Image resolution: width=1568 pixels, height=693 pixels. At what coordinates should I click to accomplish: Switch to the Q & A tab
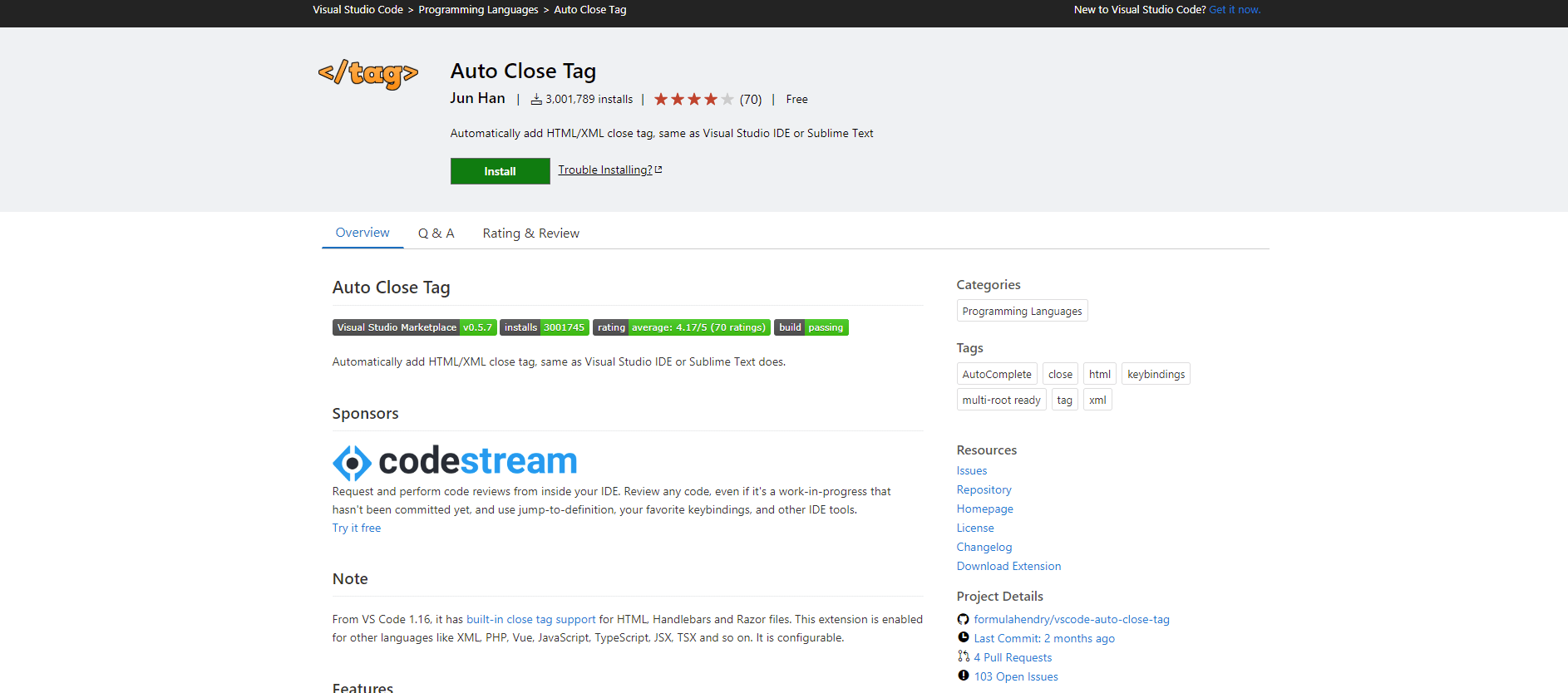(436, 233)
